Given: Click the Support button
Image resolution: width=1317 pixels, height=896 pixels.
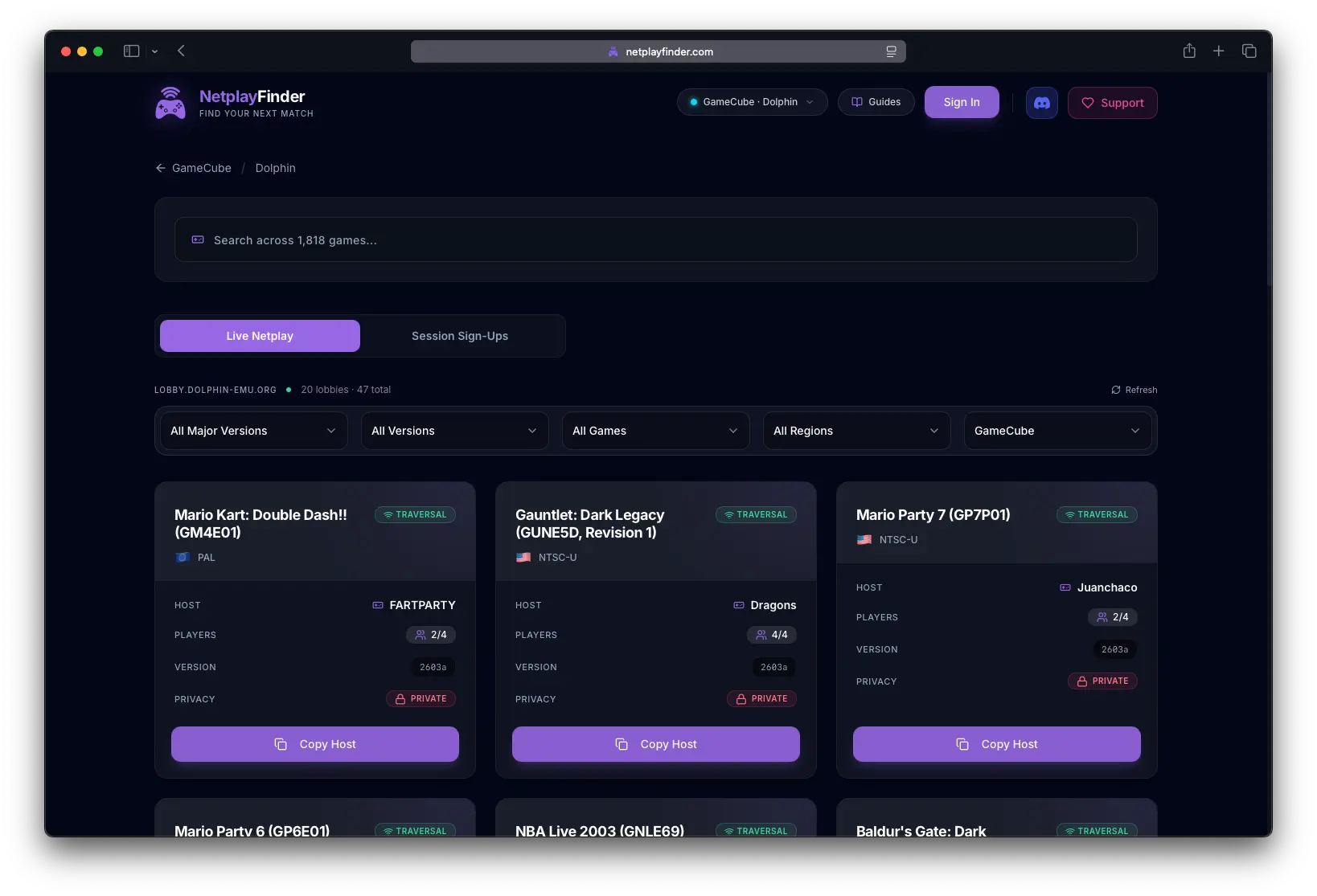Looking at the screenshot, I should coord(1113,103).
